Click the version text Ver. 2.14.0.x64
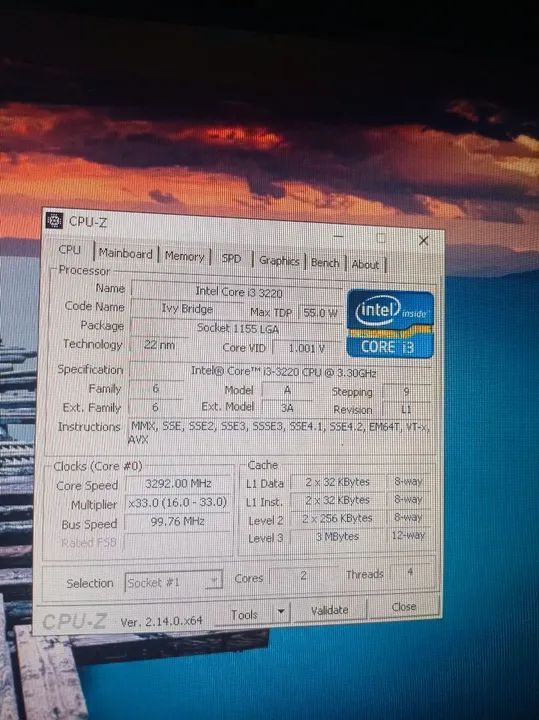This screenshot has width=539, height=720. tap(161, 621)
